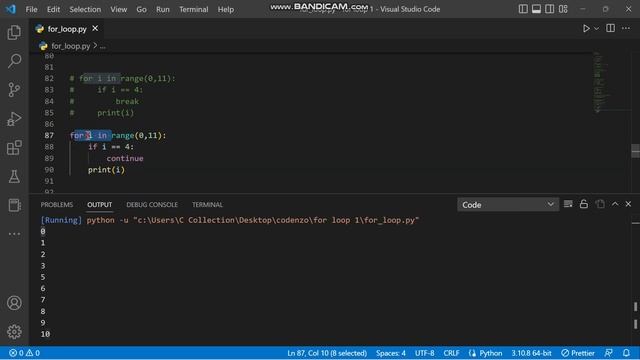Screen dimensions: 640x360
Task: Click Ln 87, Col 10 status entry
Action: [x=327, y=353]
